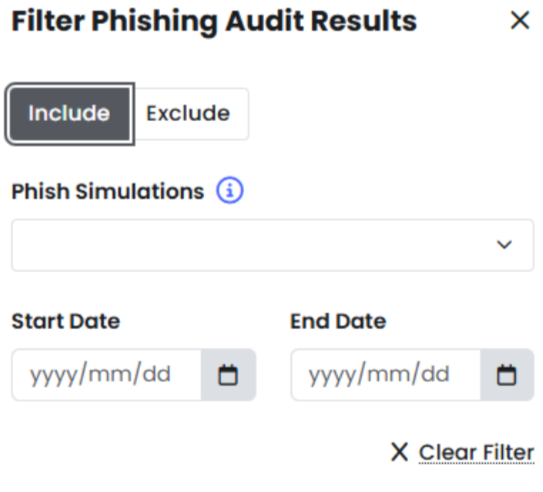Screen dimensions: 543x492
Task: Close the Filter Phishing Audit Results dialog
Action: (x=520, y=20)
